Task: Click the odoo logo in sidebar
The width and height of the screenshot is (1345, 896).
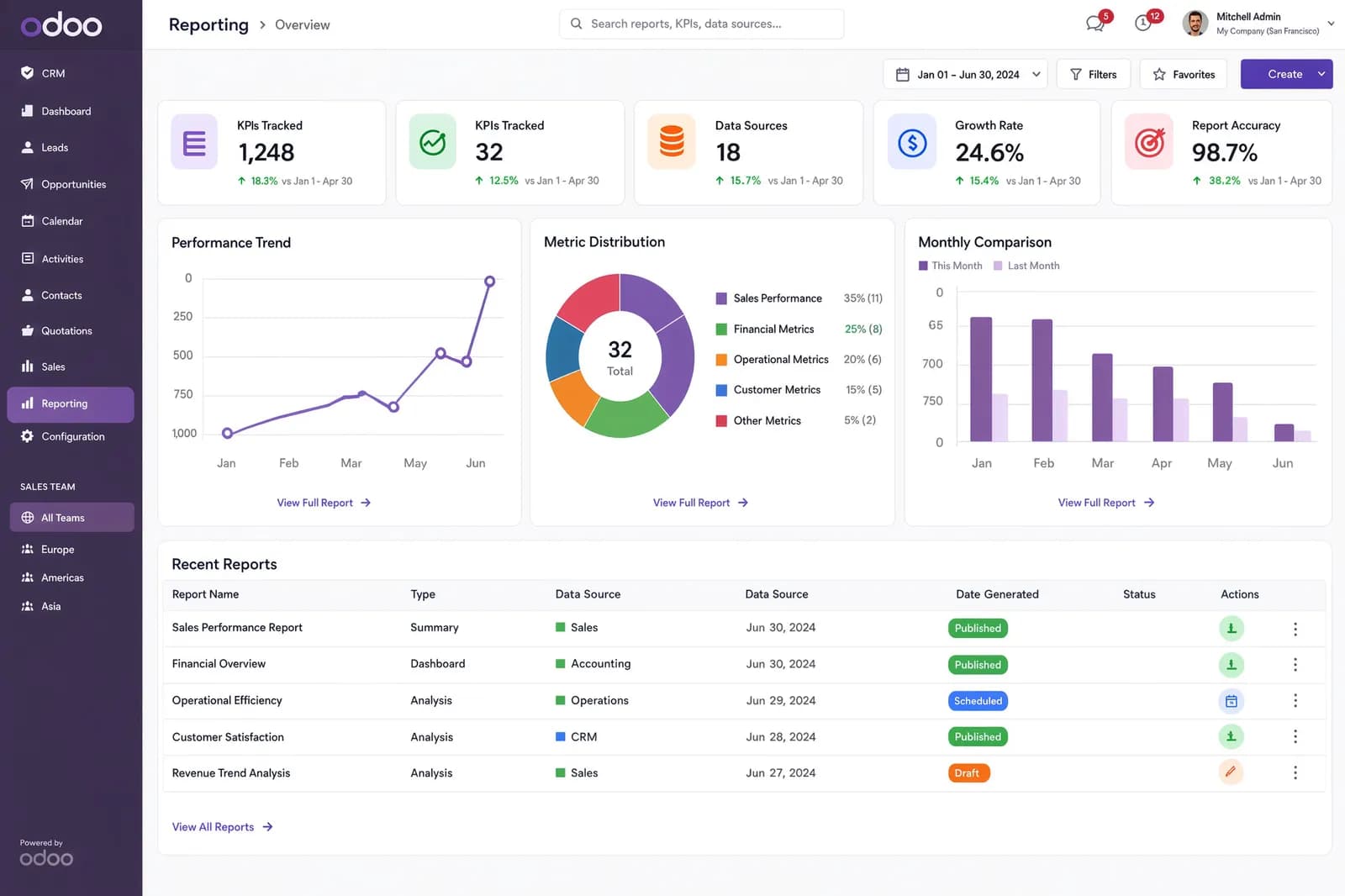Action: tap(61, 25)
